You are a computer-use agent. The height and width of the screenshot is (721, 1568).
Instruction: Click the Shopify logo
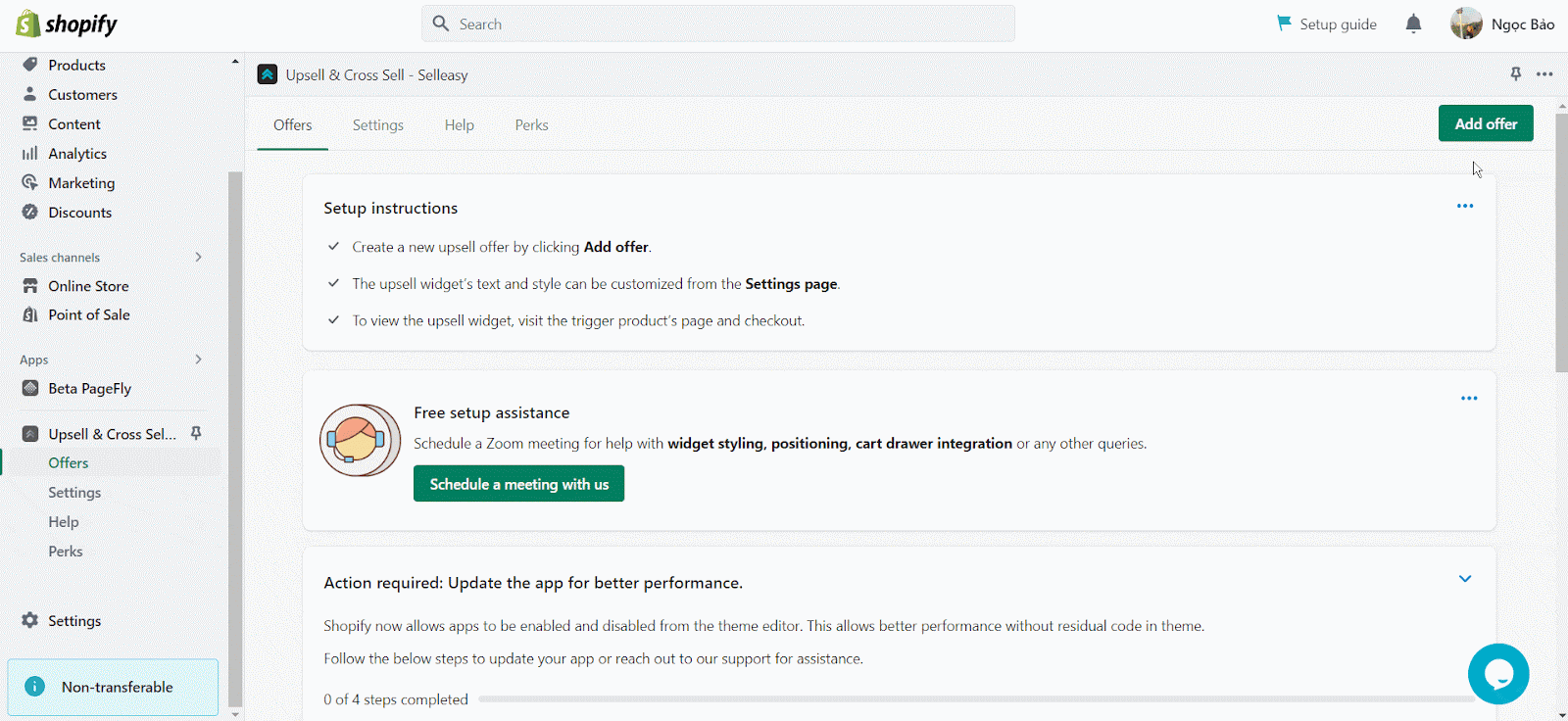pyautogui.click(x=67, y=24)
